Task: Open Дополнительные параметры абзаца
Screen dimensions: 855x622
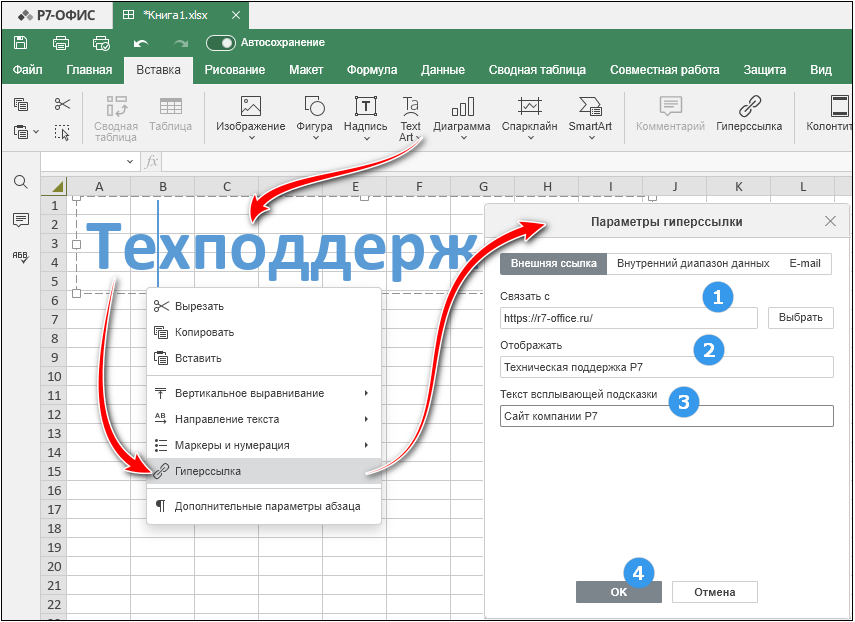Action: coord(264,506)
